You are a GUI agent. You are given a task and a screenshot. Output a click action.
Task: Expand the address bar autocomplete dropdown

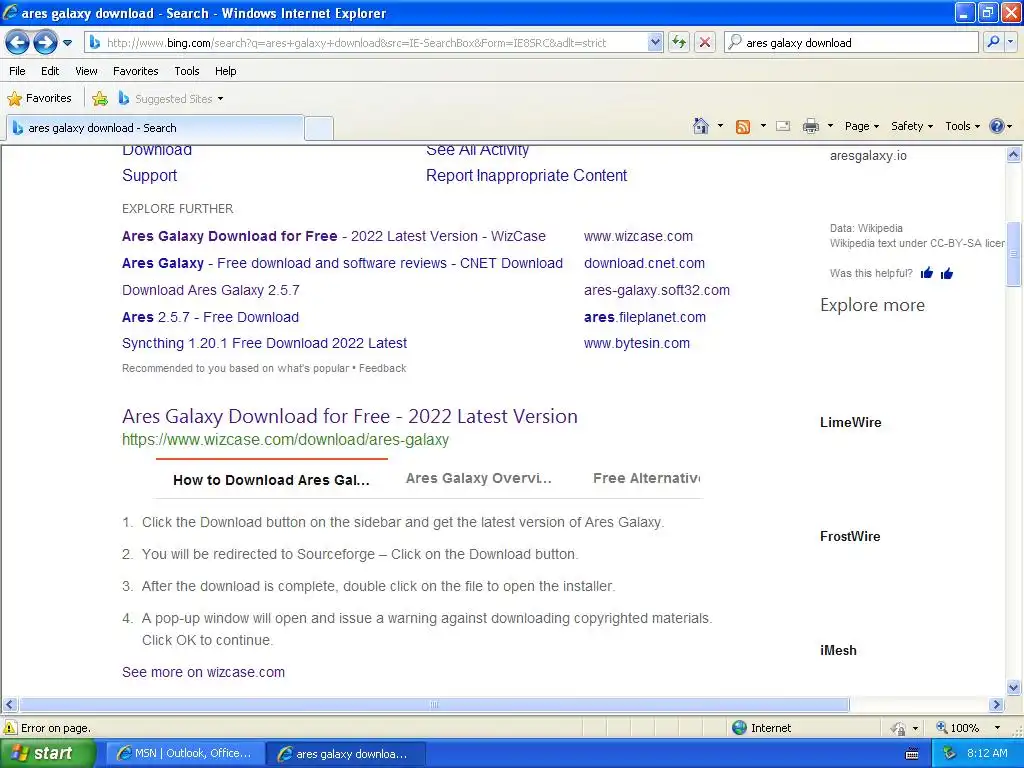tap(655, 42)
